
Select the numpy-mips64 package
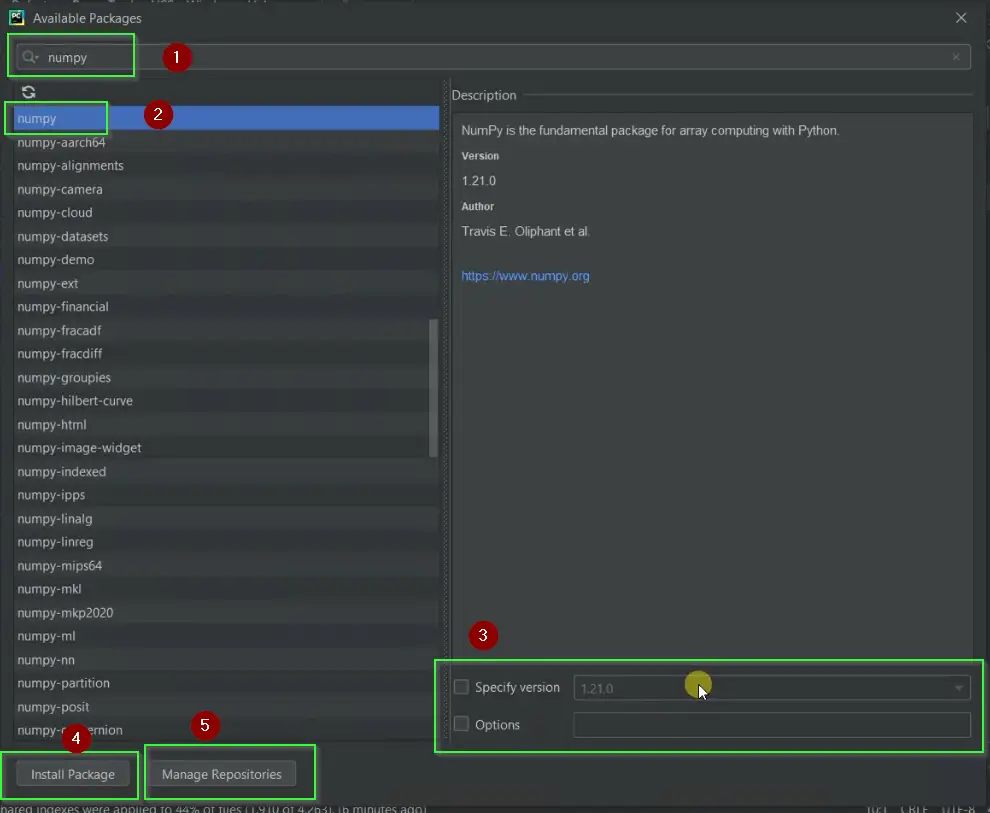226,566
